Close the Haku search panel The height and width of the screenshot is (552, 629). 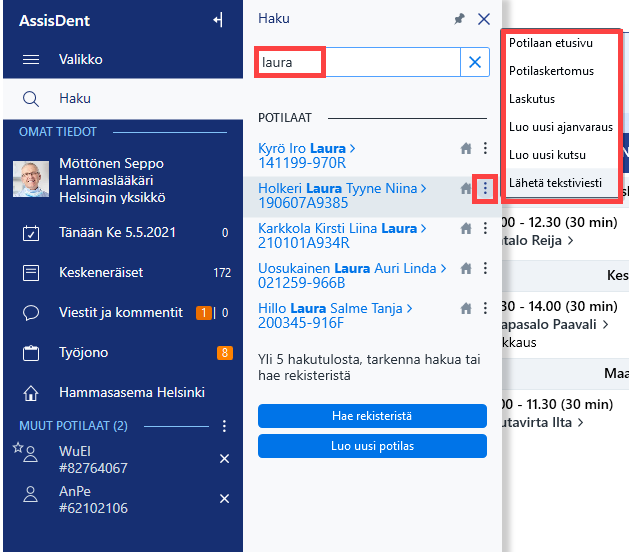point(484,18)
